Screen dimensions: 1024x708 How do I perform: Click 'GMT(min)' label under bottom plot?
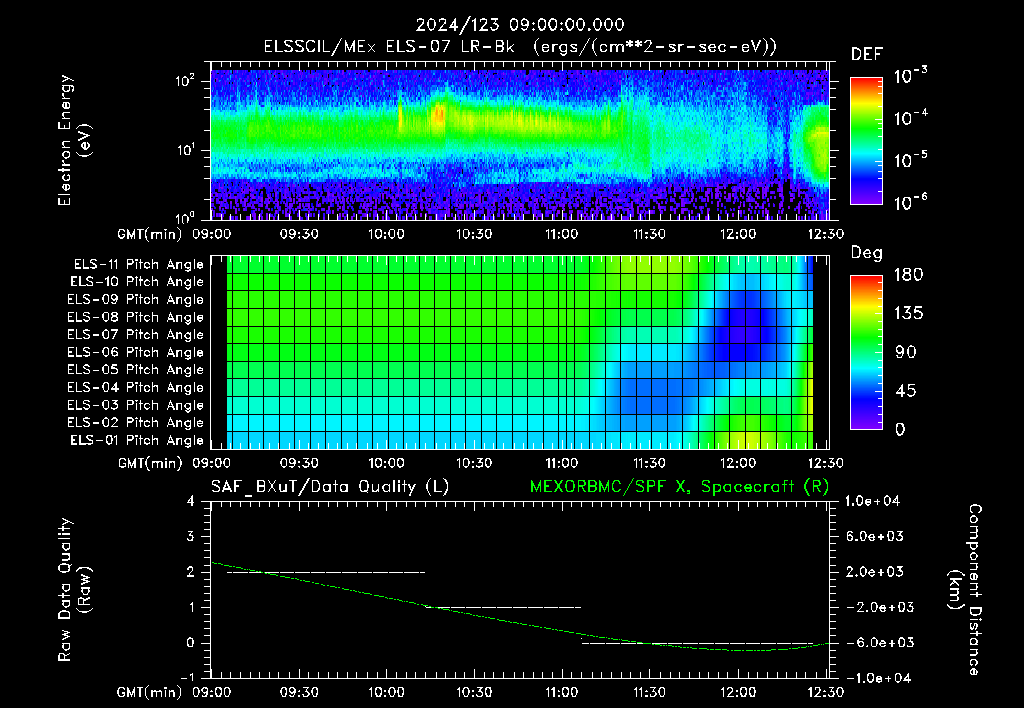[x=150, y=692]
